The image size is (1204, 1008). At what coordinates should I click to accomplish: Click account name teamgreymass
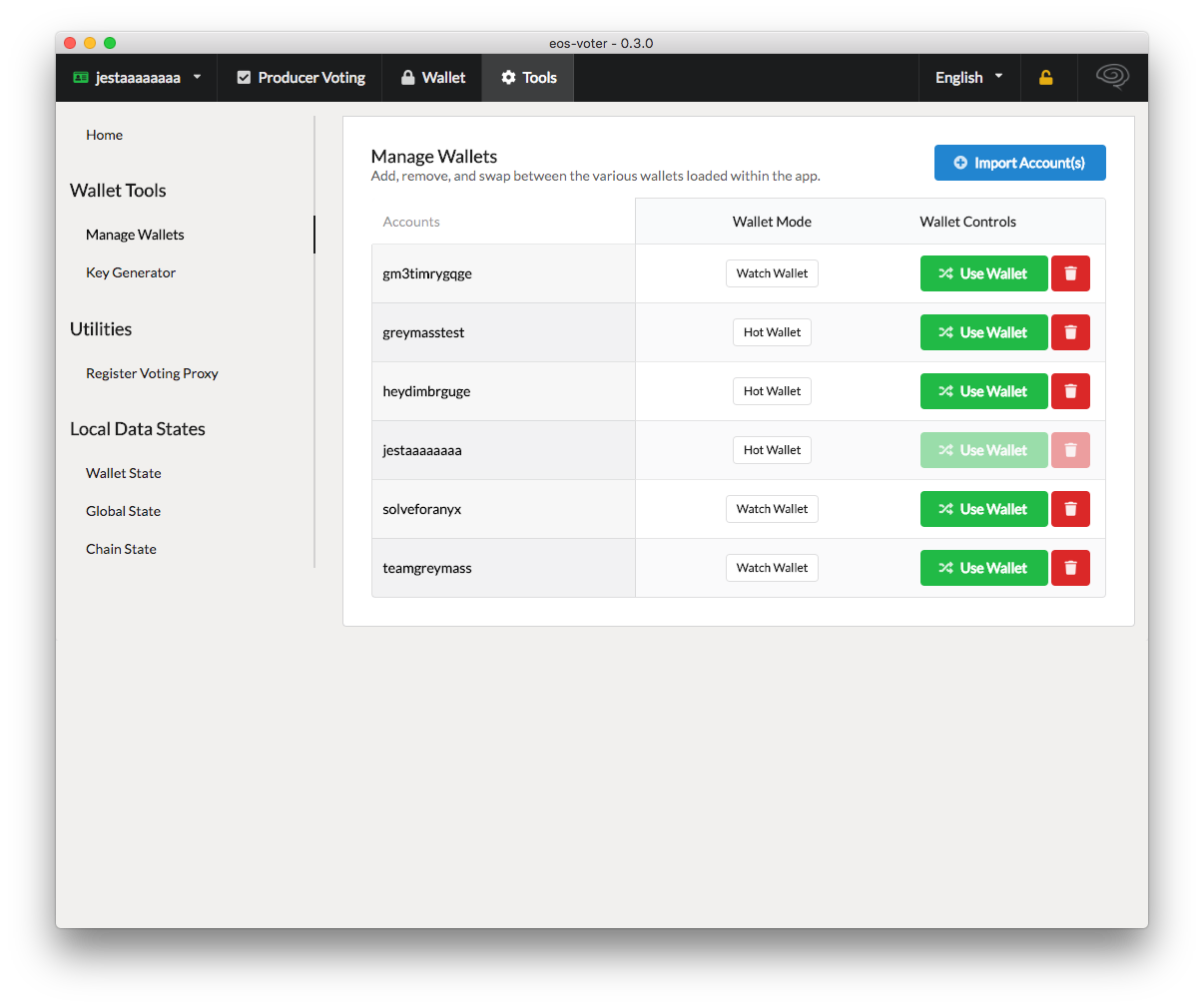click(x=427, y=568)
